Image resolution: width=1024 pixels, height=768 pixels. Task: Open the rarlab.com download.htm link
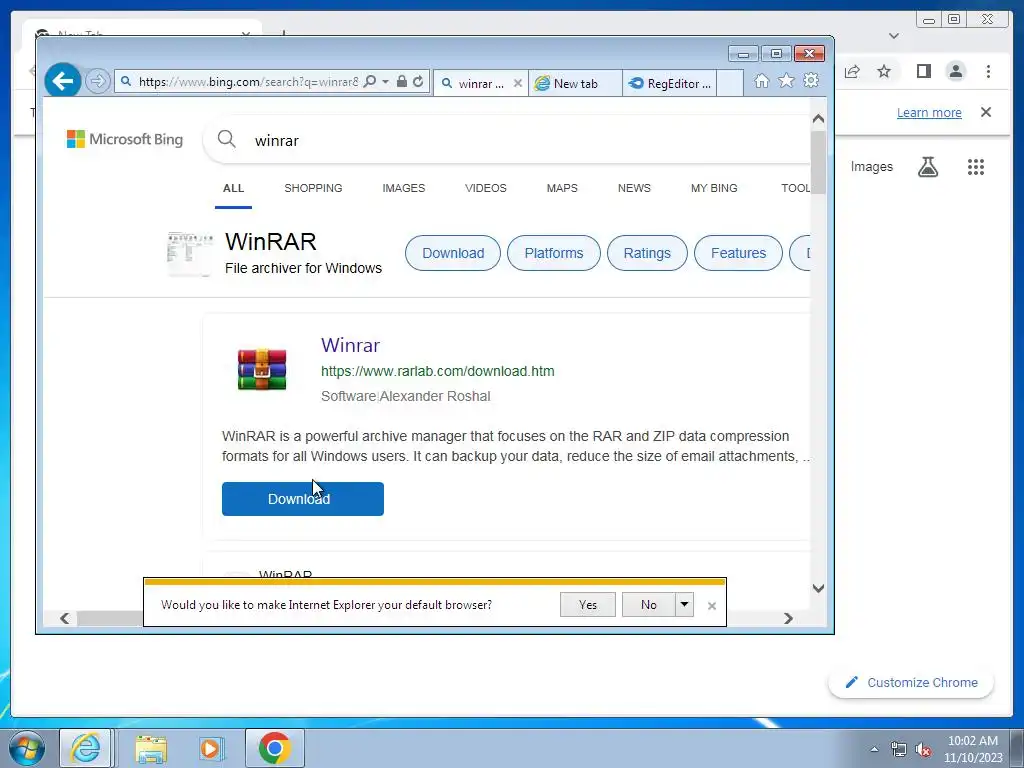438,371
